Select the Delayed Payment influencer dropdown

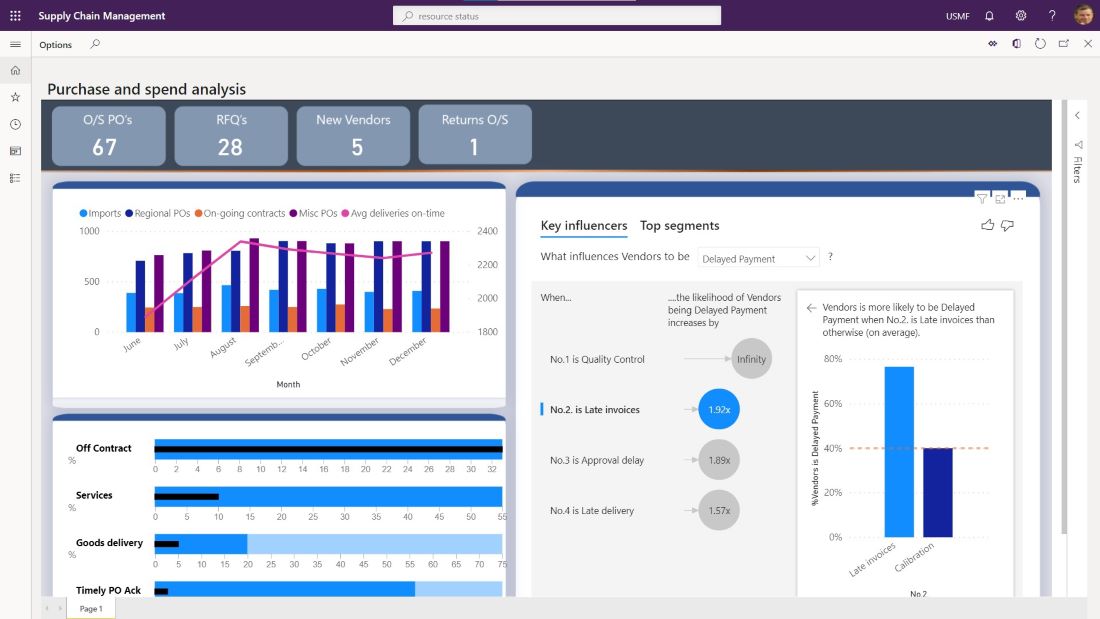coord(758,257)
